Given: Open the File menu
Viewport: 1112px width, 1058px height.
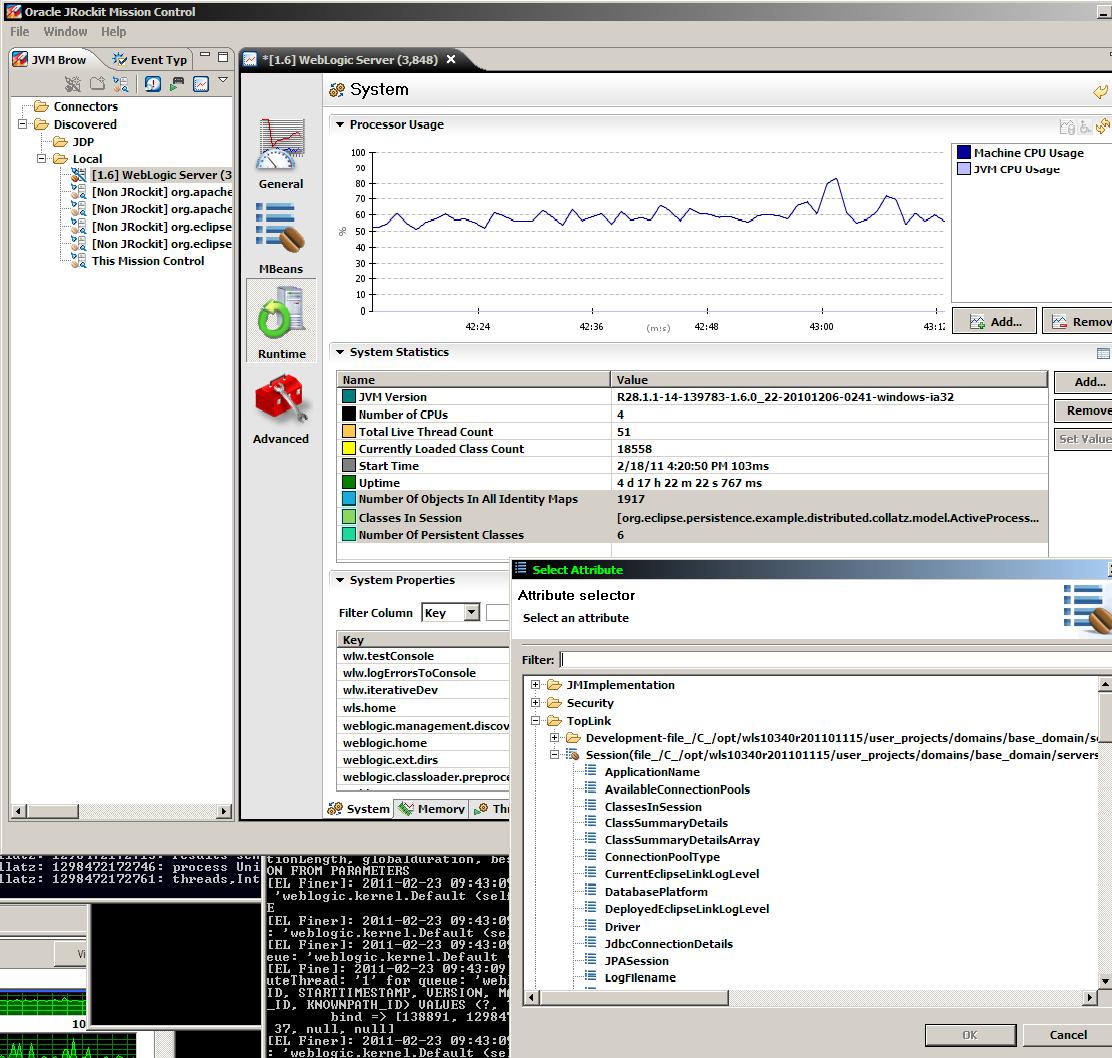Looking at the screenshot, I should coord(20,32).
